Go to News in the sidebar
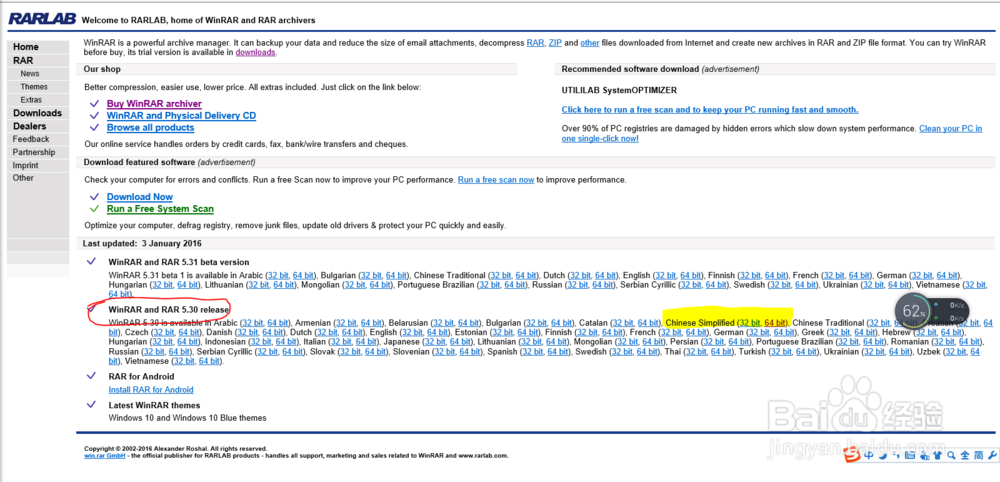Screen dimensions: 1000x482 click(x=29, y=73)
